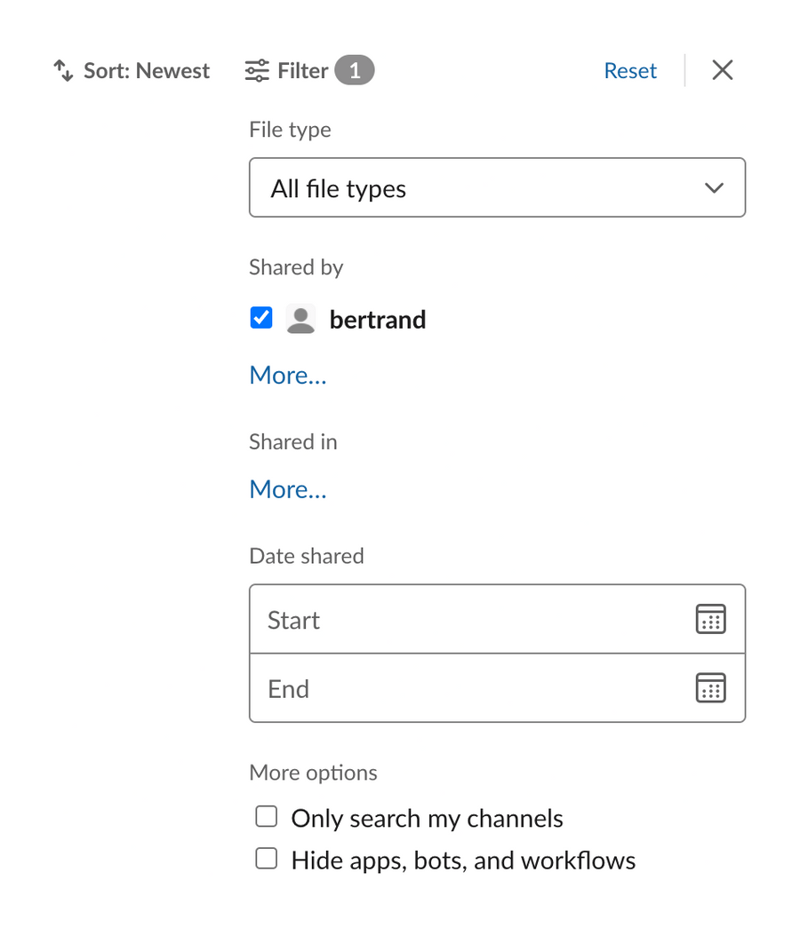Click the X close icon

pyautogui.click(x=722, y=70)
